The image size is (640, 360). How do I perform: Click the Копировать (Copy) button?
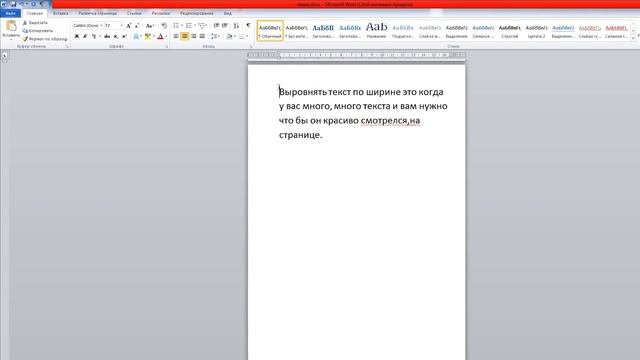tap(38, 31)
